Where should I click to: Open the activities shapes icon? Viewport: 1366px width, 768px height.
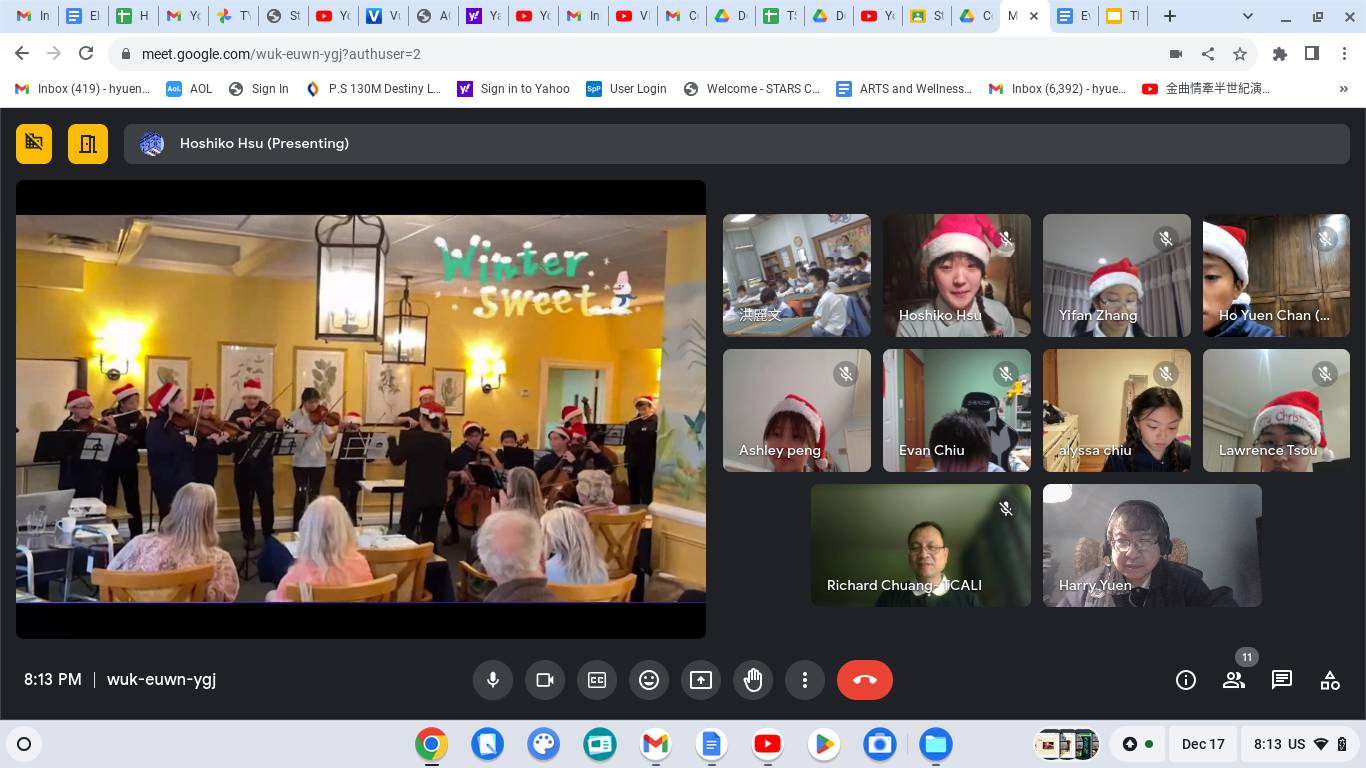pos(1330,680)
